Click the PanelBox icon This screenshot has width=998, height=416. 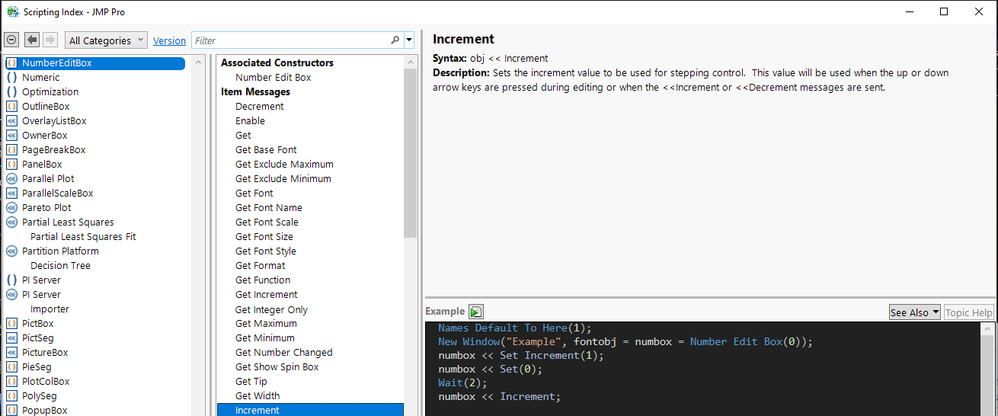11,164
